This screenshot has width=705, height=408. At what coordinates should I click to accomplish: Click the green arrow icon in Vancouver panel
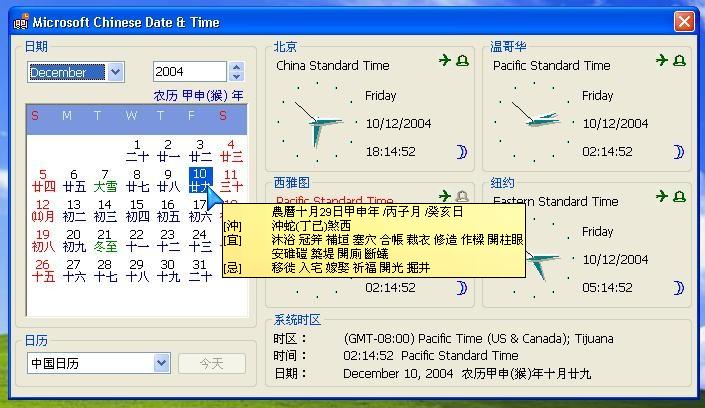(662, 60)
